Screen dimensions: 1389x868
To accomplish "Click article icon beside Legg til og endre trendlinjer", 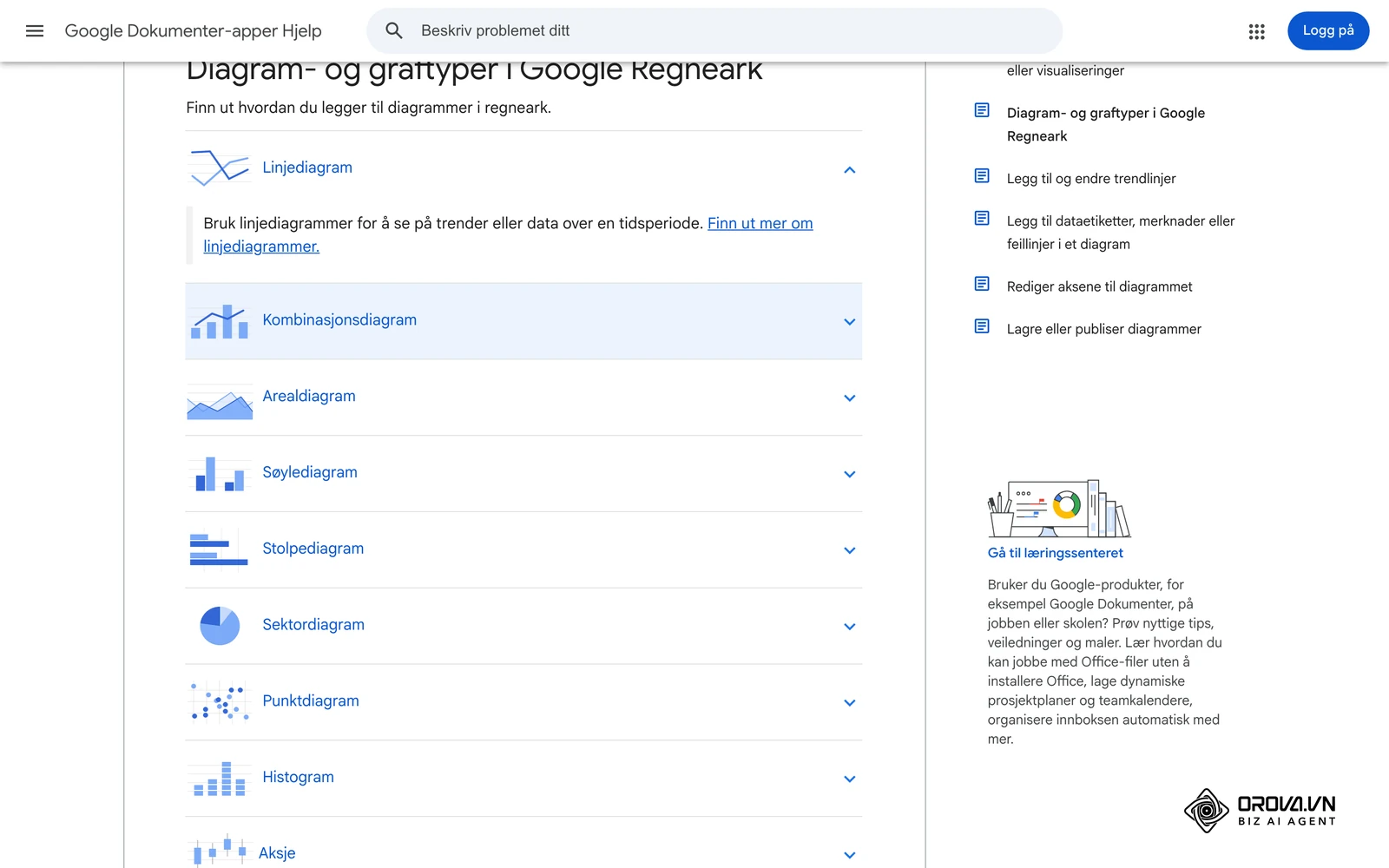I will 982,176.
